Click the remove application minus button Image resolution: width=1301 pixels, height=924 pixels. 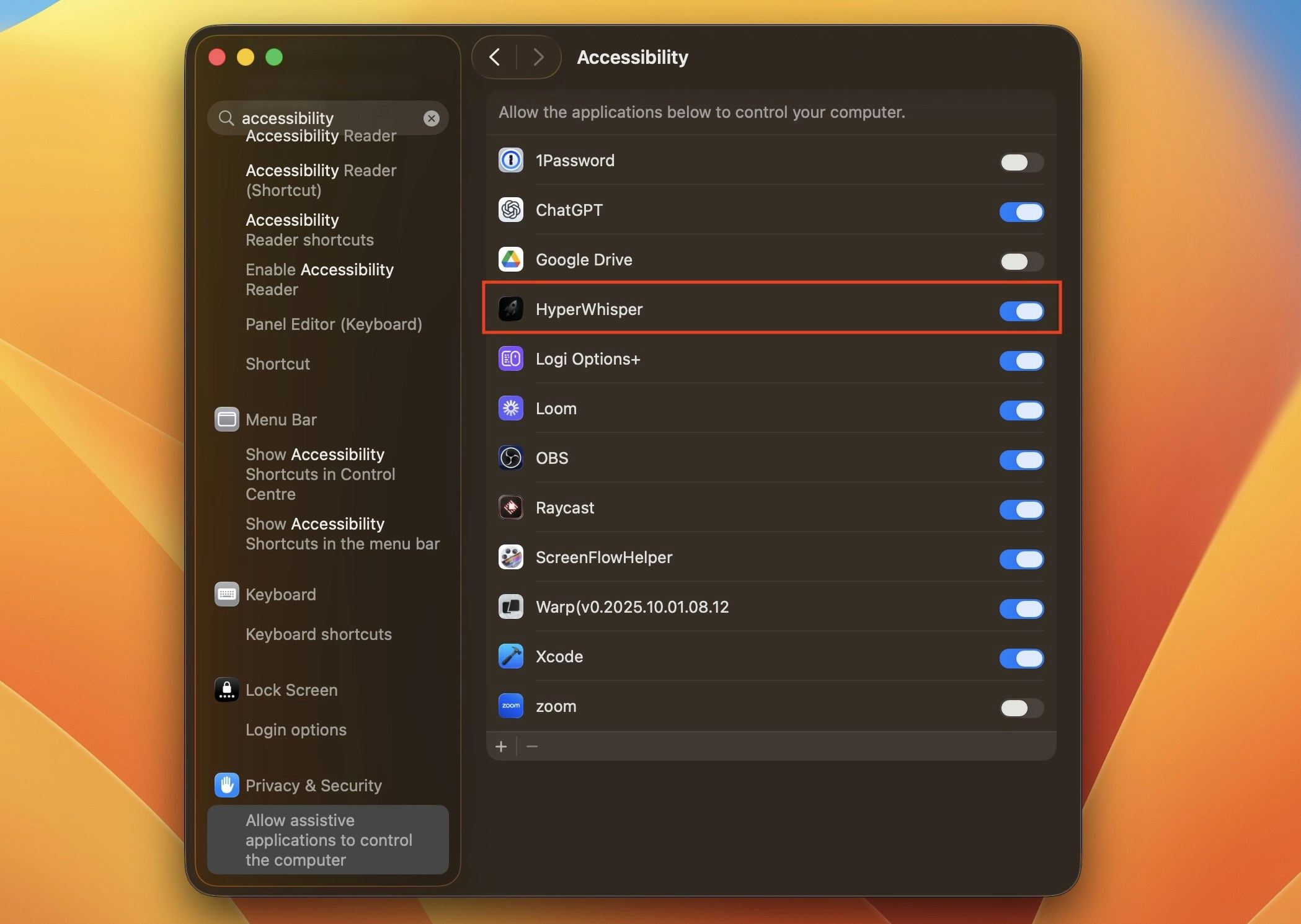click(x=531, y=746)
